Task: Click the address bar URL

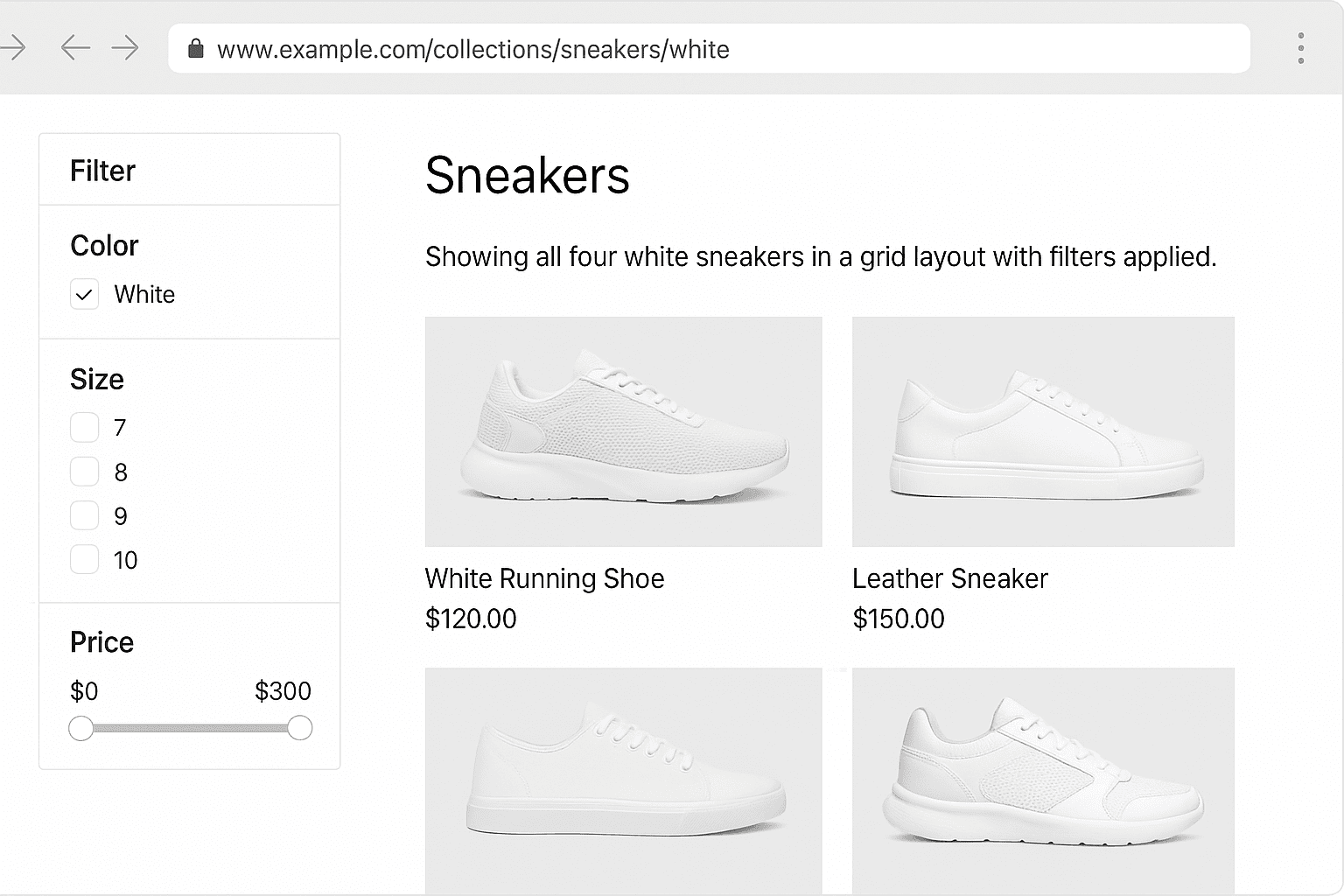Action: pos(475,49)
